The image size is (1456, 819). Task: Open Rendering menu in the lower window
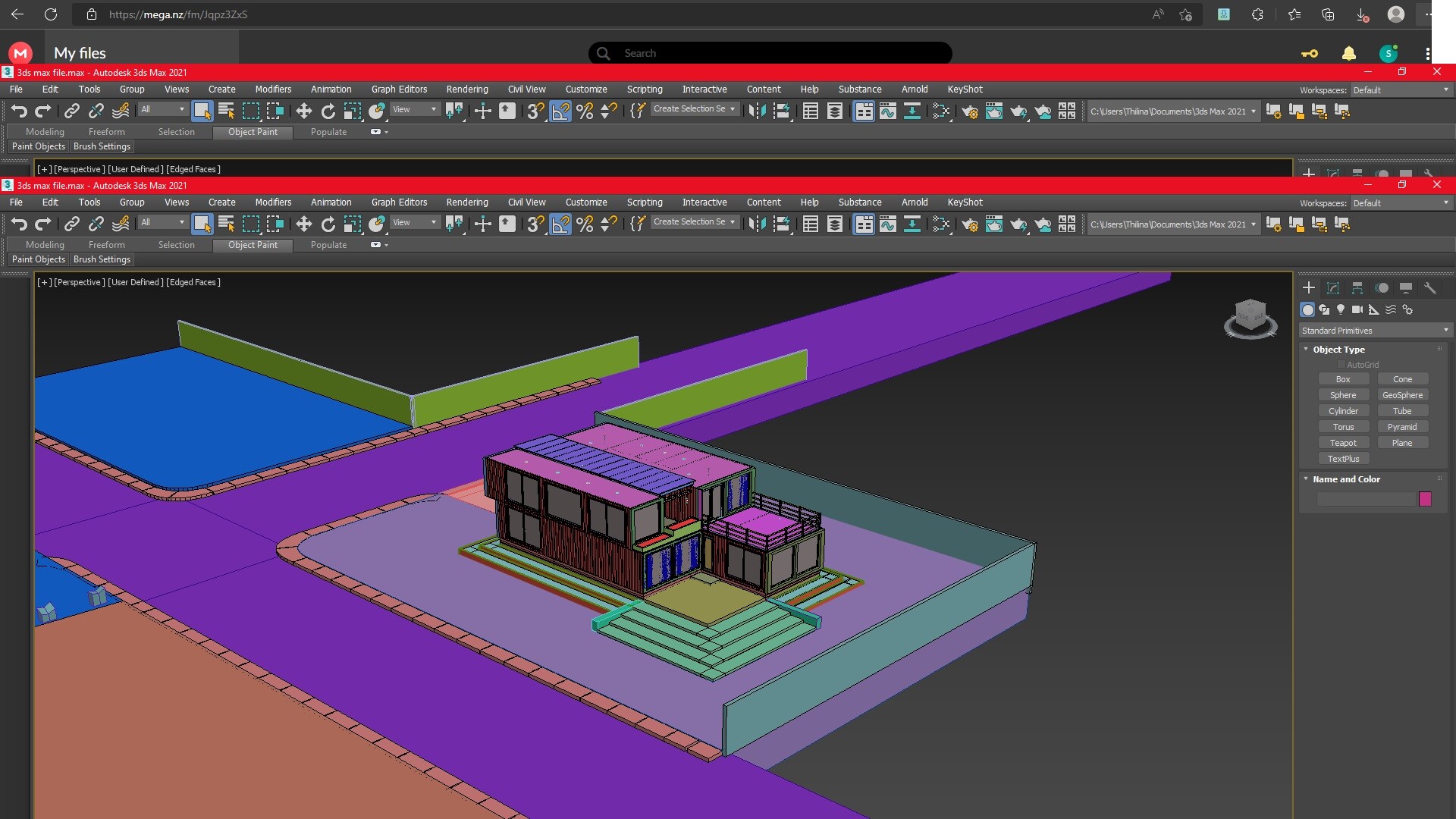[x=466, y=202]
